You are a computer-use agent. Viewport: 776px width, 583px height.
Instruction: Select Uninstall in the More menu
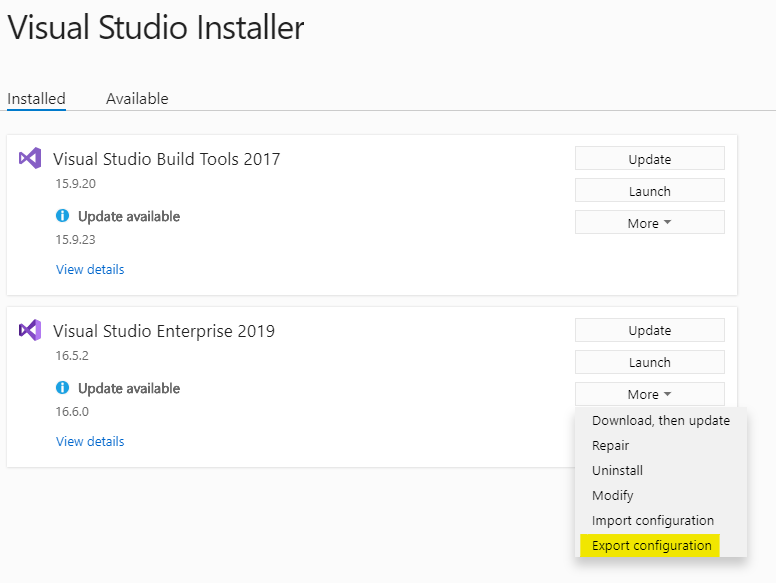(x=661, y=470)
